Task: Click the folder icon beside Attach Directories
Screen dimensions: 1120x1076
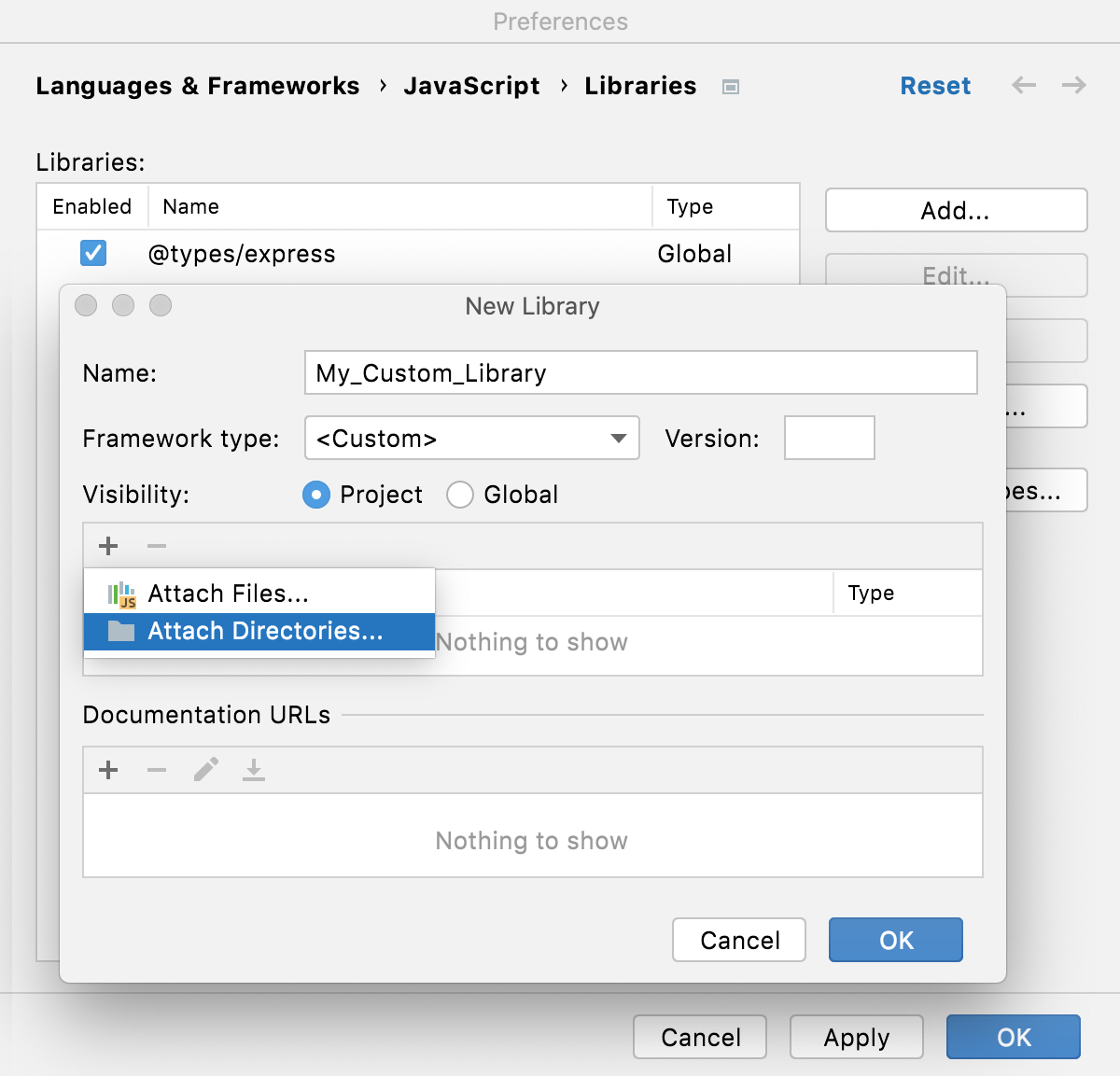Action: [122, 631]
